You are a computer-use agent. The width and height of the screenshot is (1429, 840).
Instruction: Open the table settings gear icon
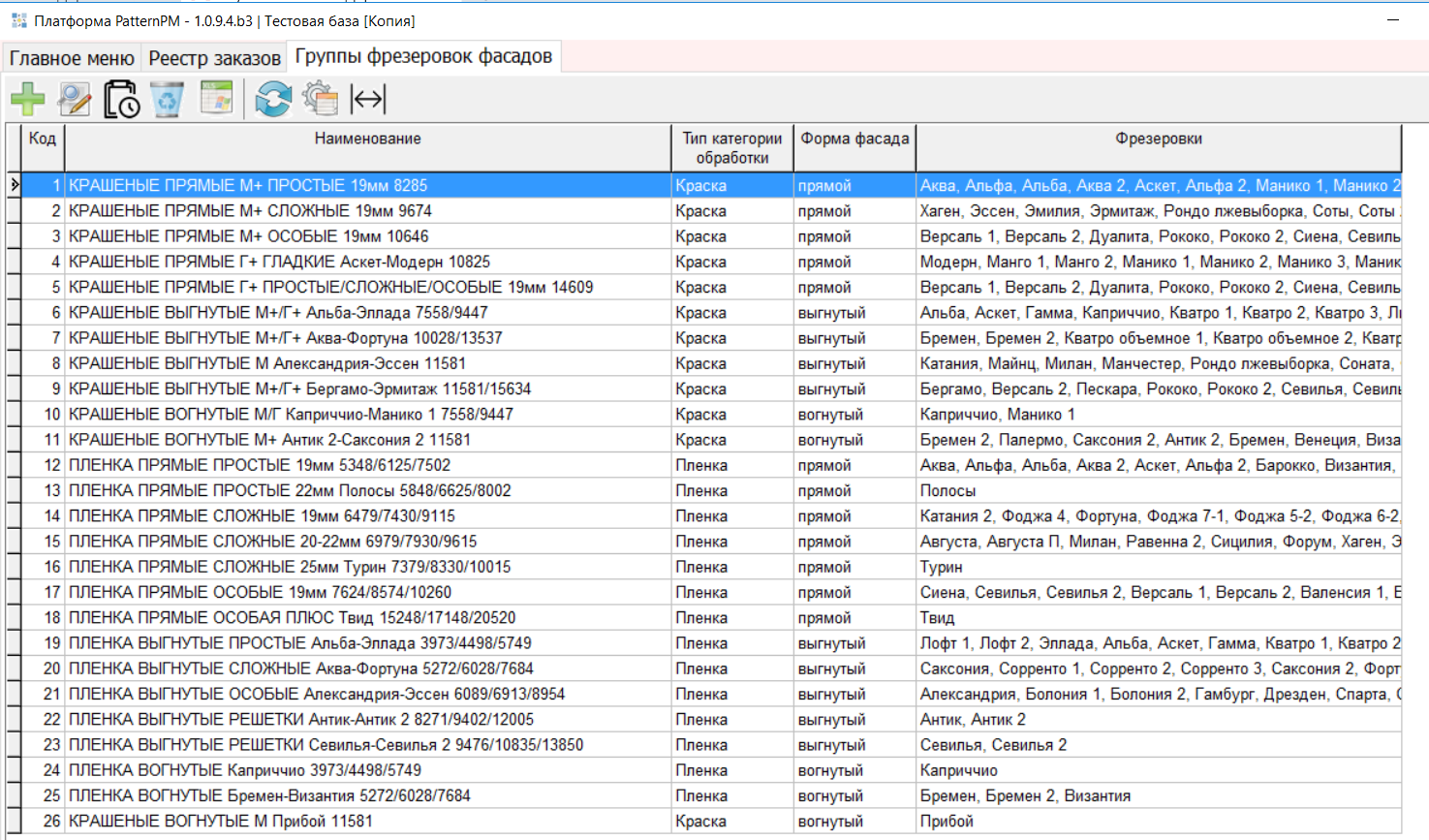click(x=320, y=99)
